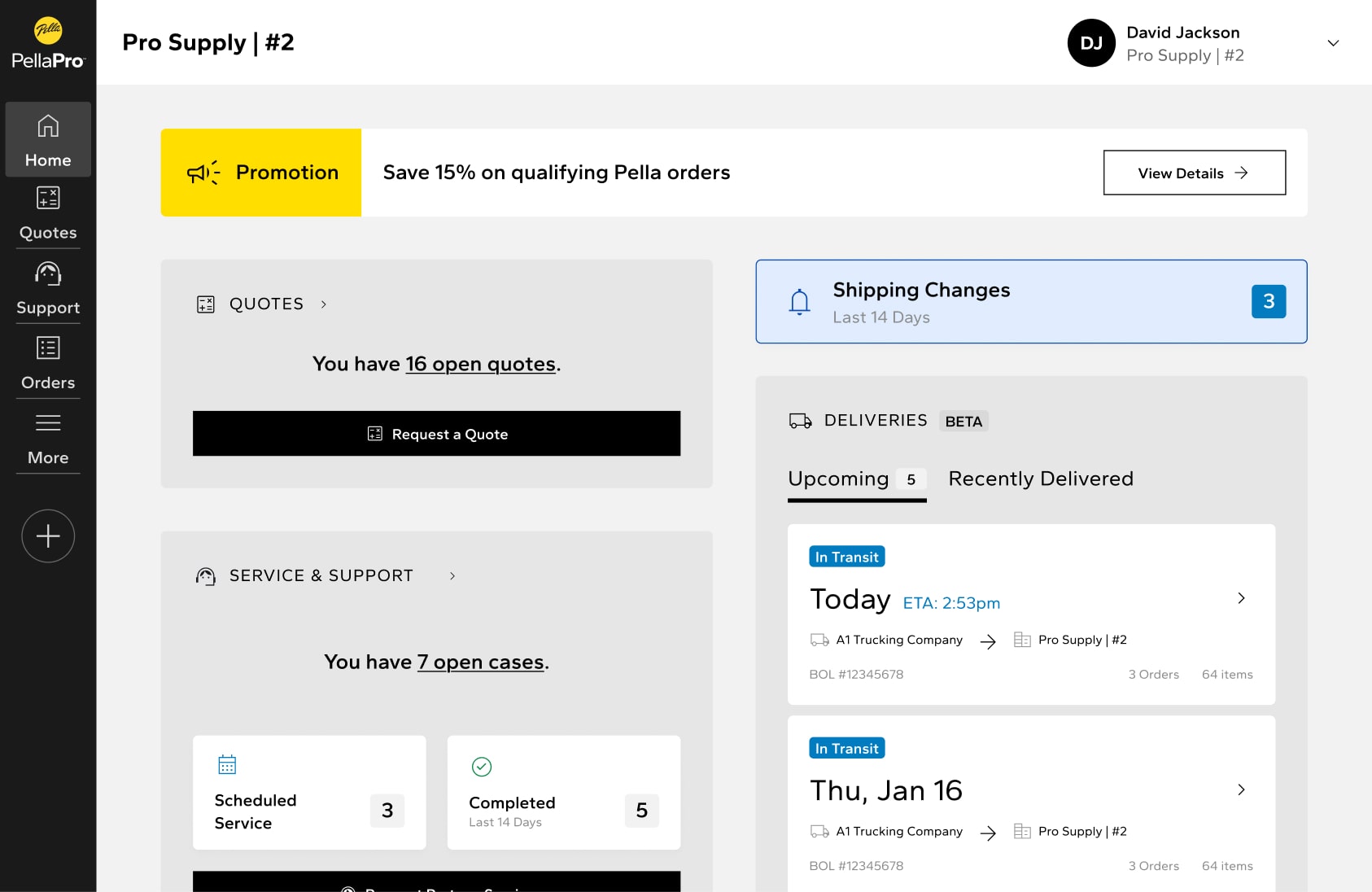Image resolution: width=1372 pixels, height=892 pixels.
Task: Follow the 16 open quotes link
Action: pyautogui.click(x=480, y=364)
